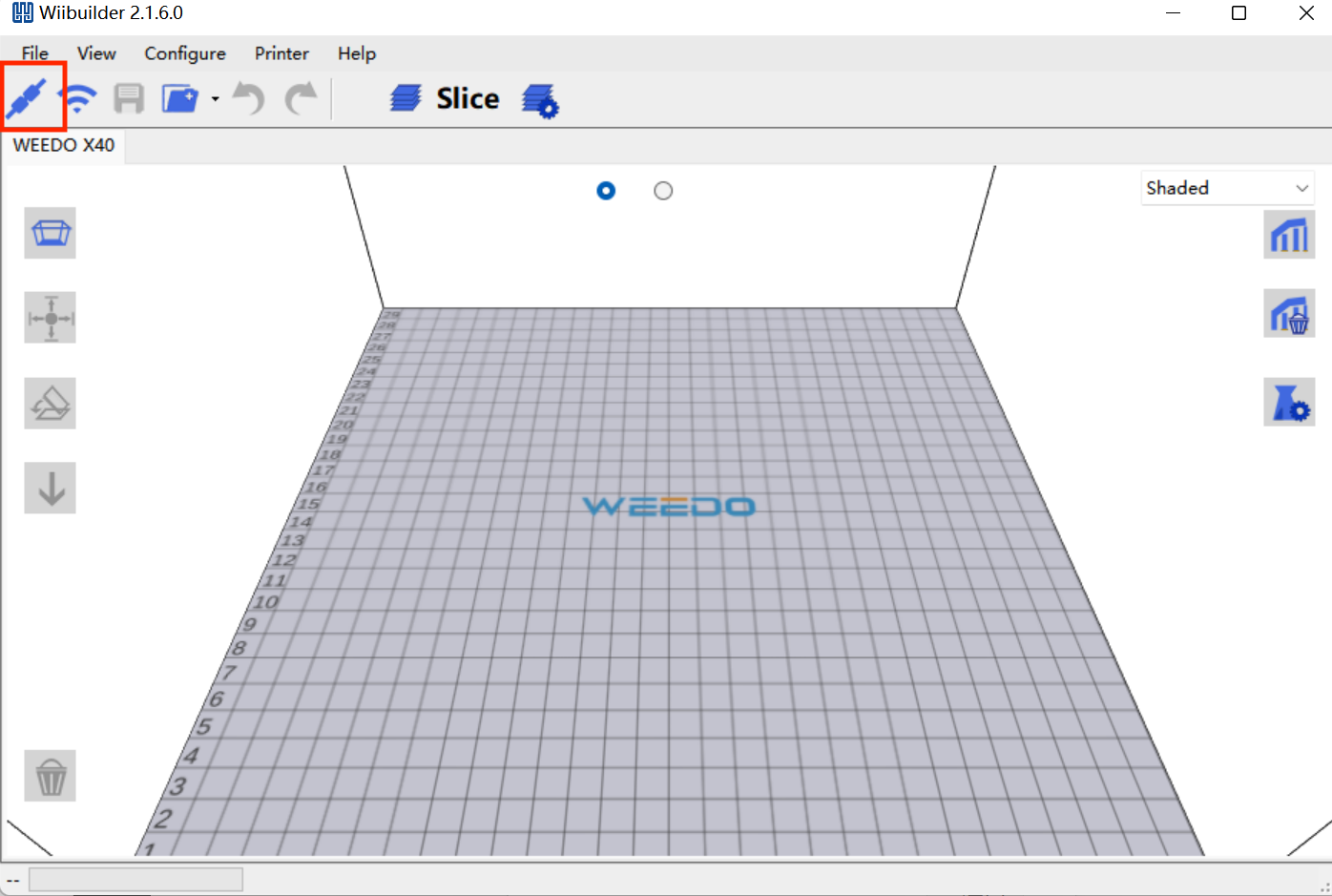This screenshot has height=896, width=1332.
Task: Click the down arrow drop-to-bed icon
Action: 51,489
